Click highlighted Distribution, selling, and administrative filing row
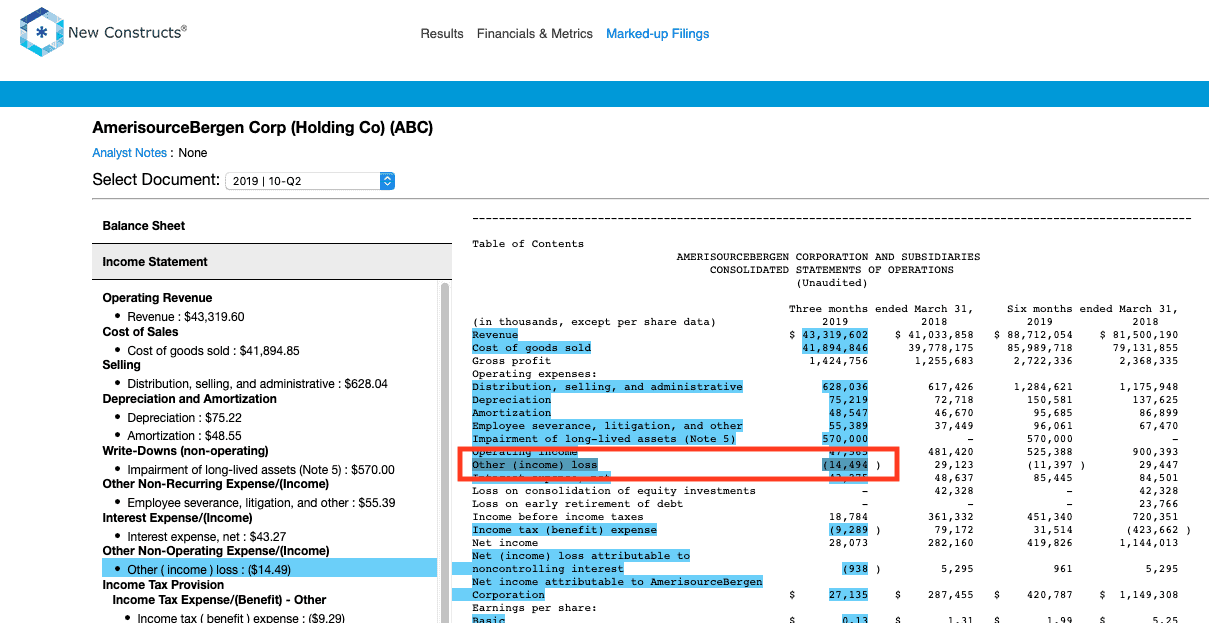Screen dimensions: 1209x623 pos(607,387)
